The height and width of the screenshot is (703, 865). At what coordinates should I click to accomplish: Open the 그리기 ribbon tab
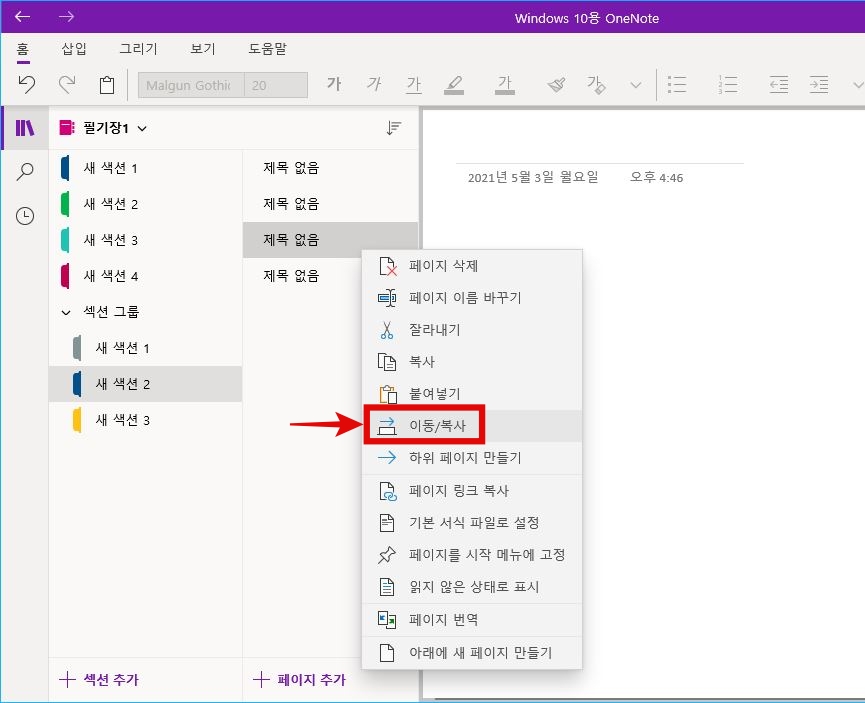[x=138, y=49]
